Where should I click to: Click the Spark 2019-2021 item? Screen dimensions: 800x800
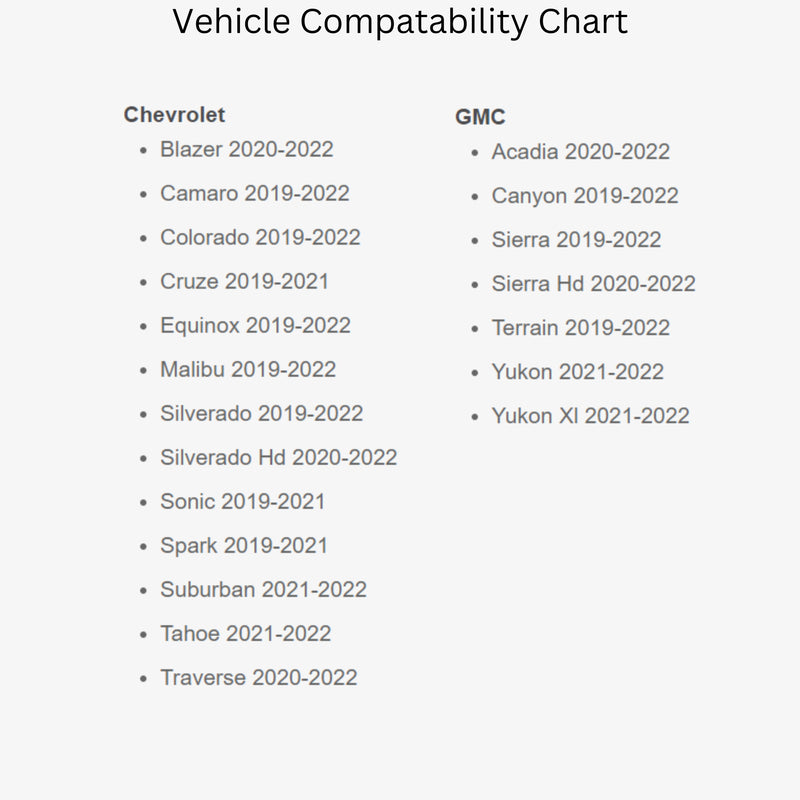[x=244, y=546]
